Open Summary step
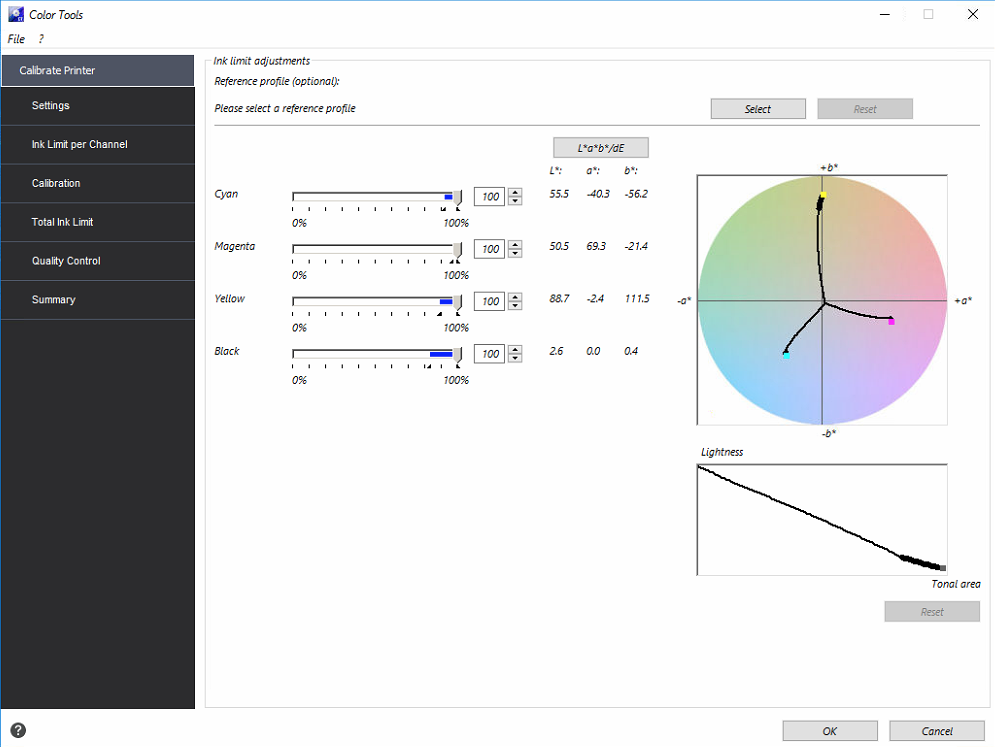995x747 pixels. pos(98,299)
